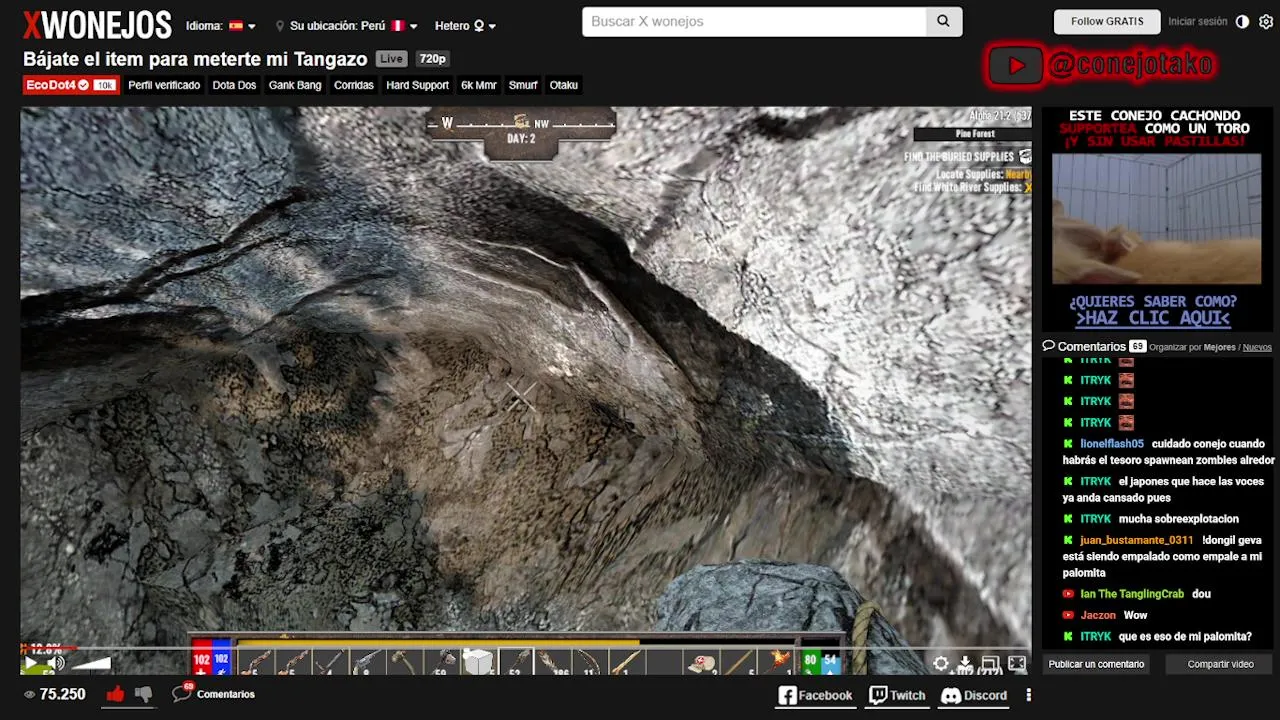The height and width of the screenshot is (720, 1280).
Task: Click the Live badge next to title
Action: click(391, 59)
